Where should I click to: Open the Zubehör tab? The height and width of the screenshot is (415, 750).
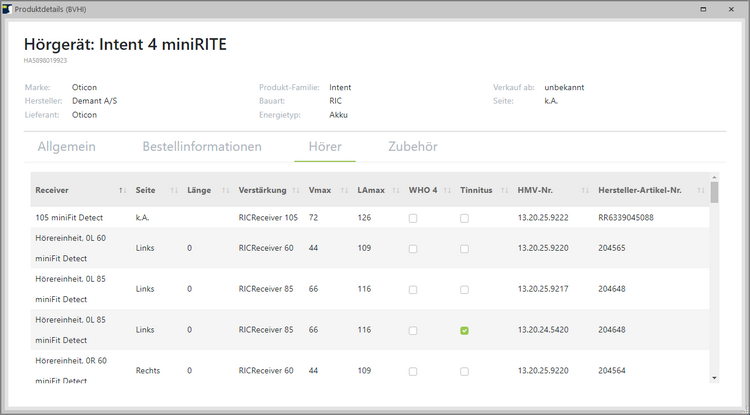(413, 147)
